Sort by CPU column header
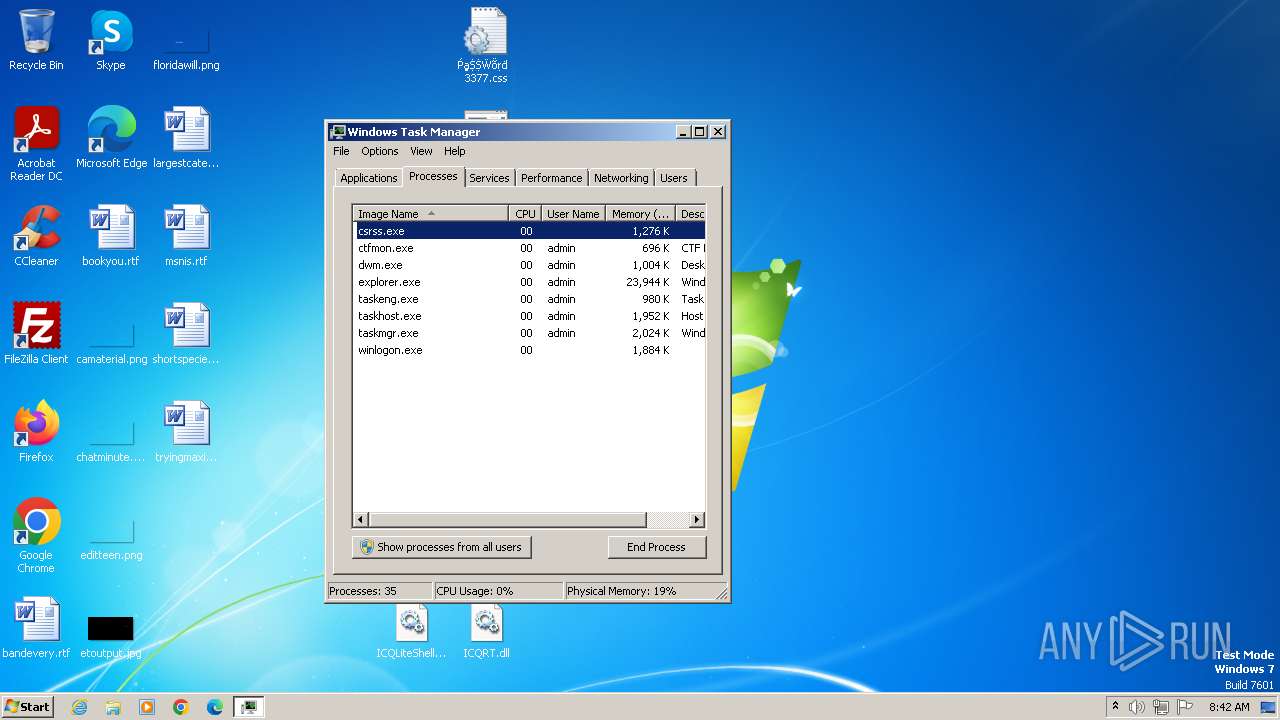Image resolution: width=1280 pixels, height=720 pixels. point(525,214)
